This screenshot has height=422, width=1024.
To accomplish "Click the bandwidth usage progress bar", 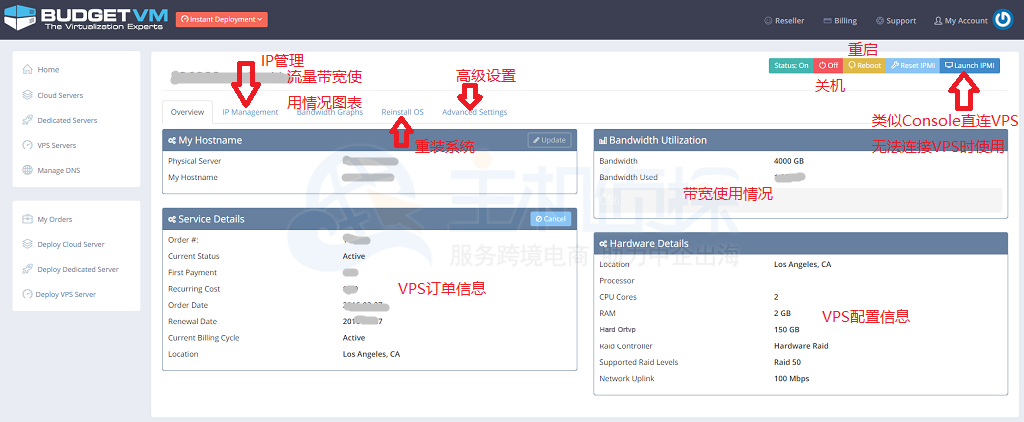I will [800, 199].
